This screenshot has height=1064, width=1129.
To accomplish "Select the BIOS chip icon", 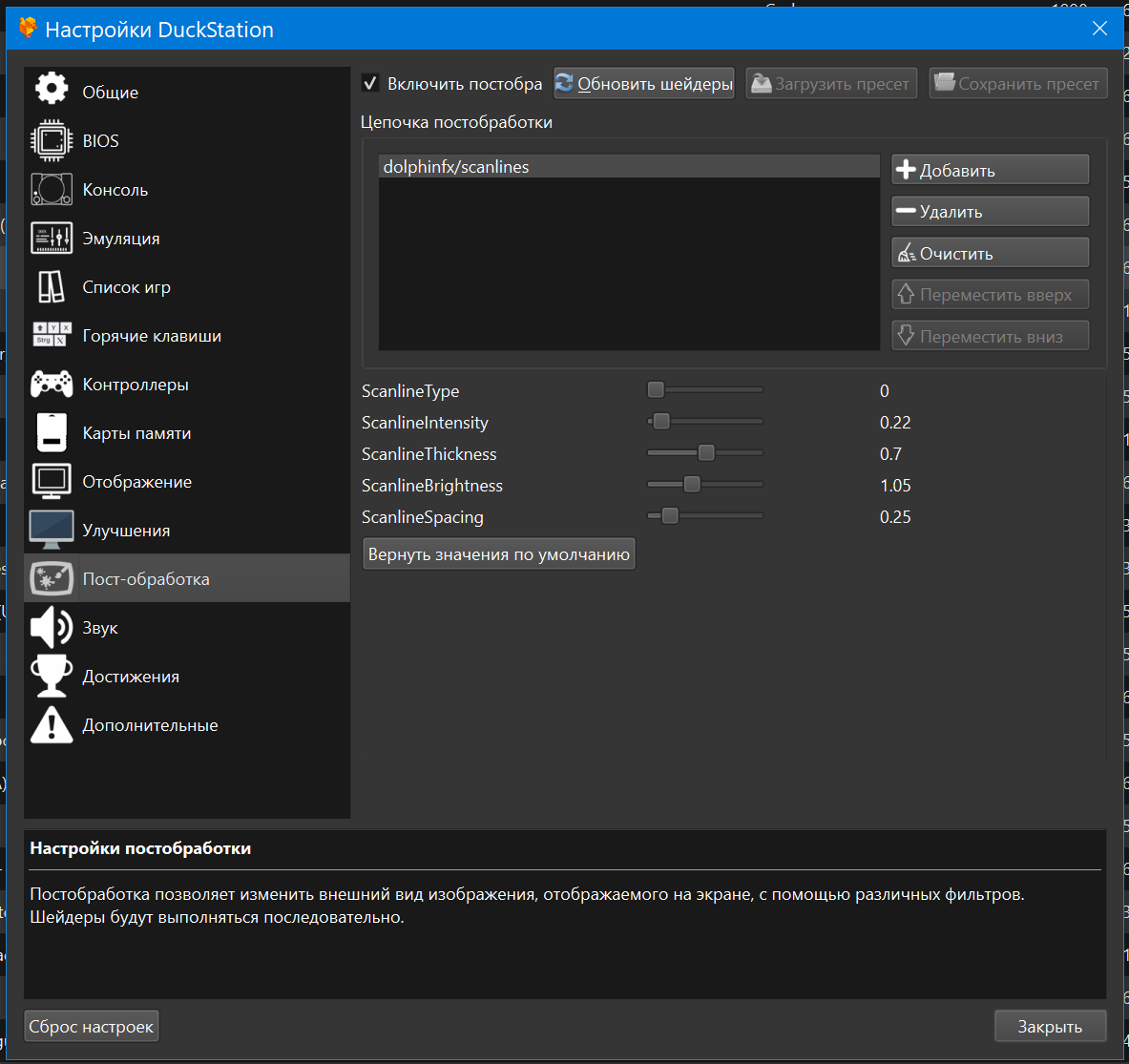I will pyautogui.click(x=52, y=140).
